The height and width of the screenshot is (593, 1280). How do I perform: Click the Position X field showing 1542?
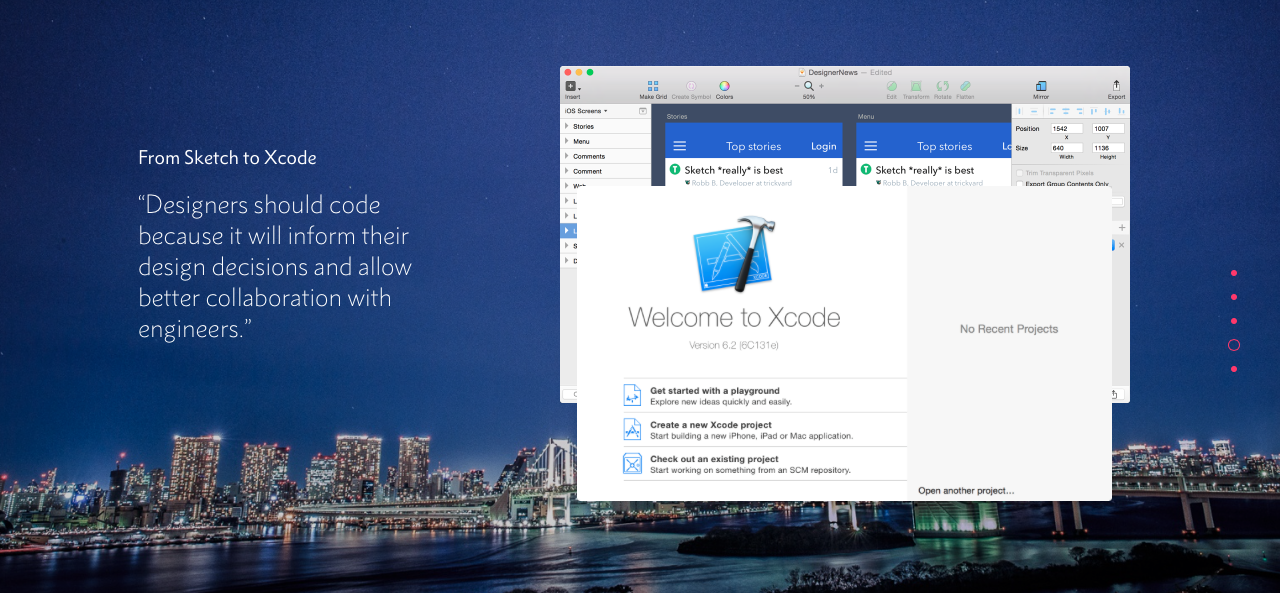click(x=1067, y=128)
